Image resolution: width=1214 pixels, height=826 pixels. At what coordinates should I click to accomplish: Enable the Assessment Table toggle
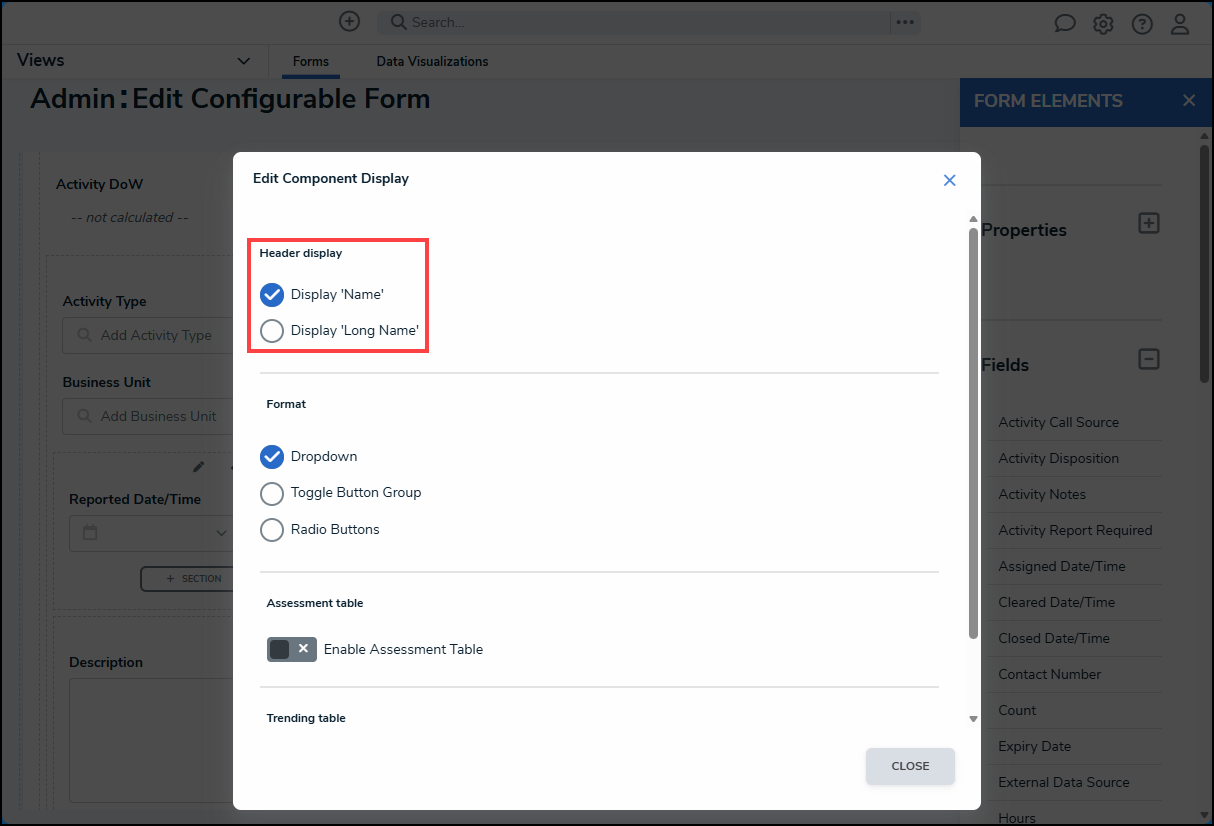(x=291, y=650)
